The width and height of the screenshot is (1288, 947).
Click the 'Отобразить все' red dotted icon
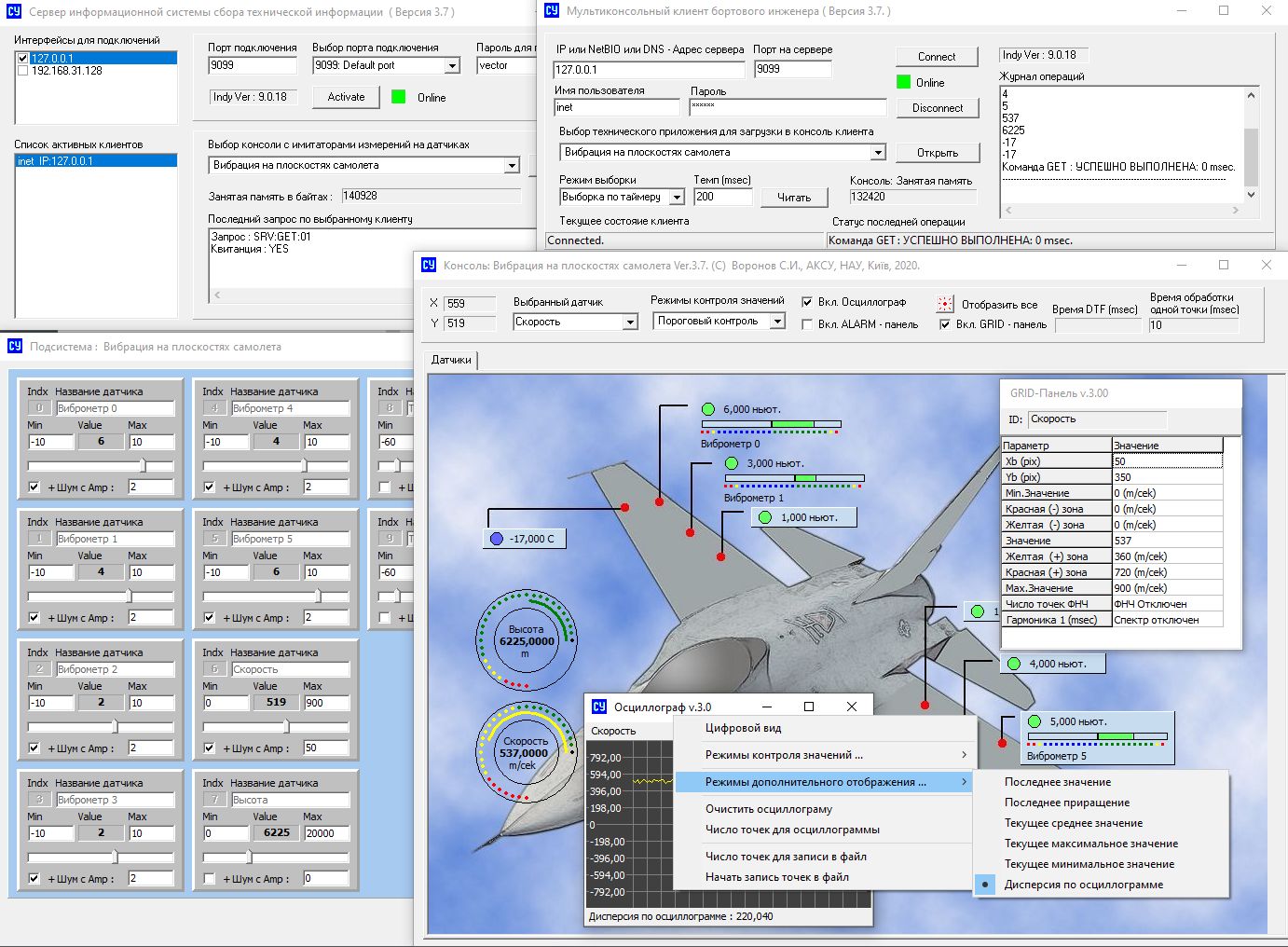tap(945, 304)
